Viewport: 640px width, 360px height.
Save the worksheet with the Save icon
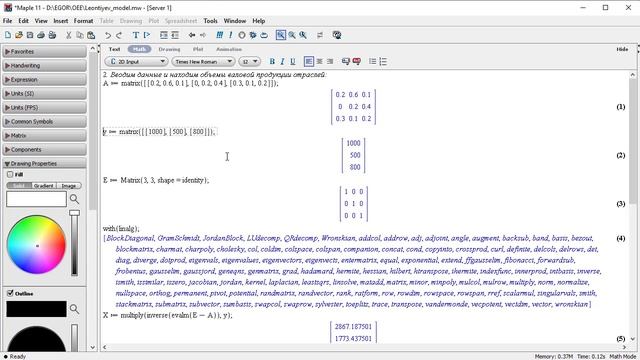coord(30,35)
